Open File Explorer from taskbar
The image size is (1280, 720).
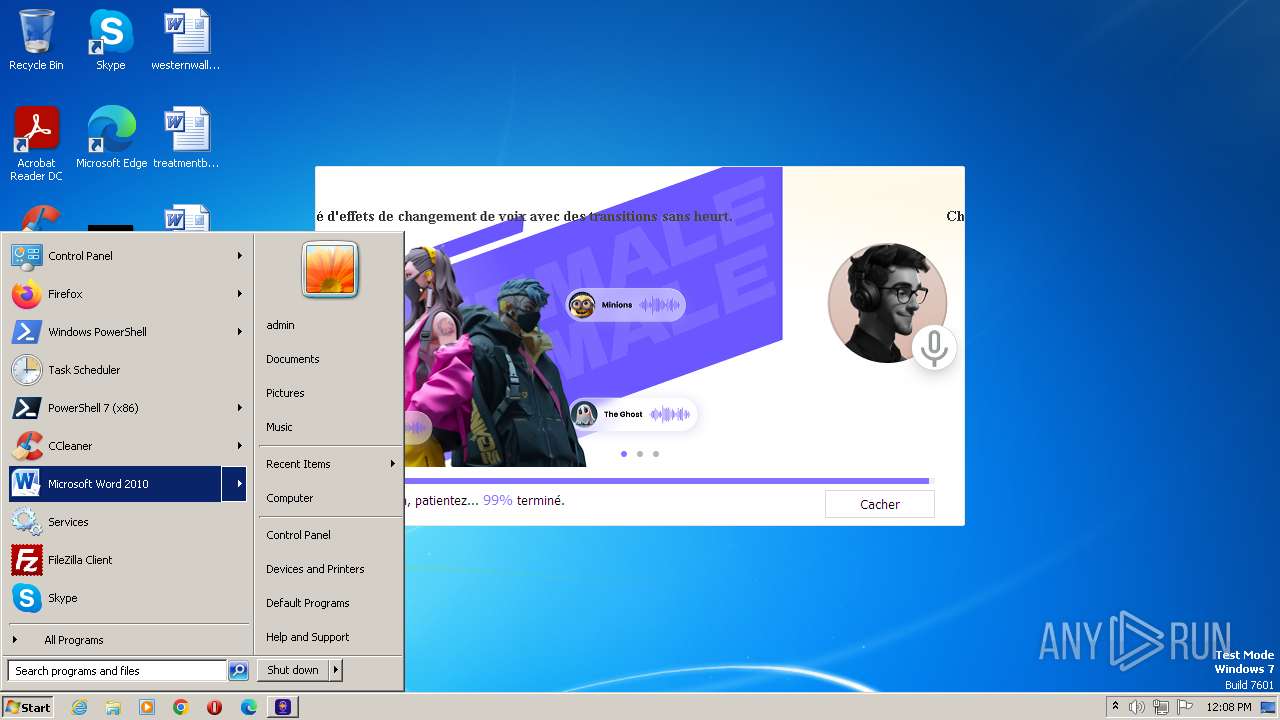point(113,707)
